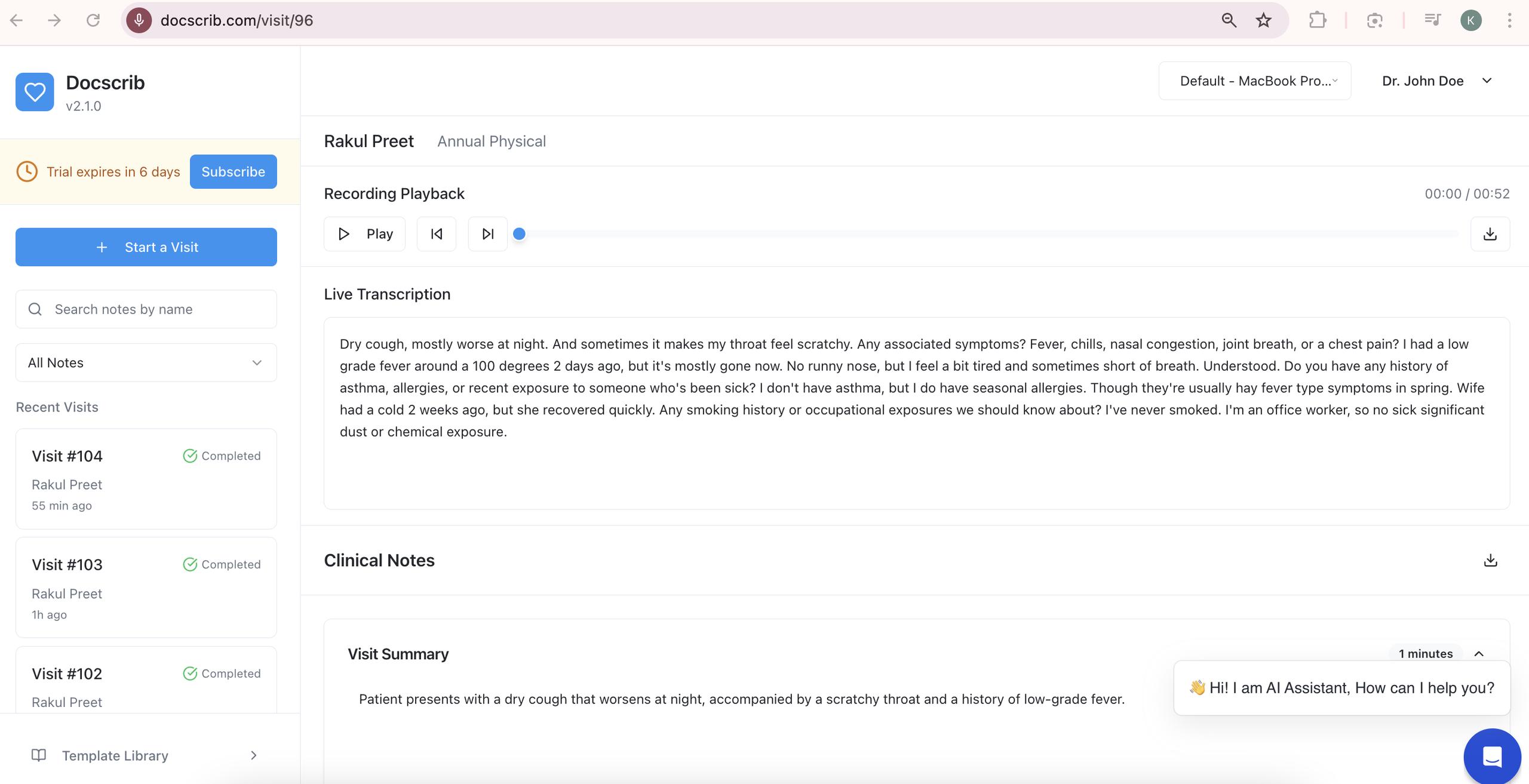The width and height of the screenshot is (1529, 784).
Task: Open the All Notes filter dropdown
Action: (146, 362)
